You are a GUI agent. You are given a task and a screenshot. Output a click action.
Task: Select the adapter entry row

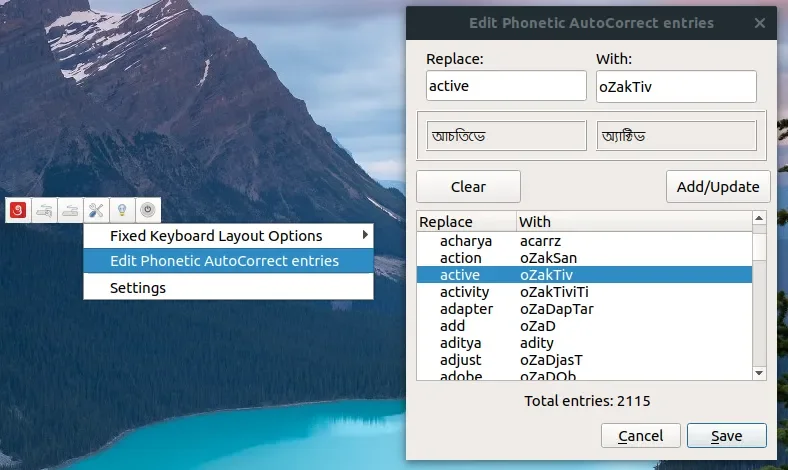pos(584,309)
